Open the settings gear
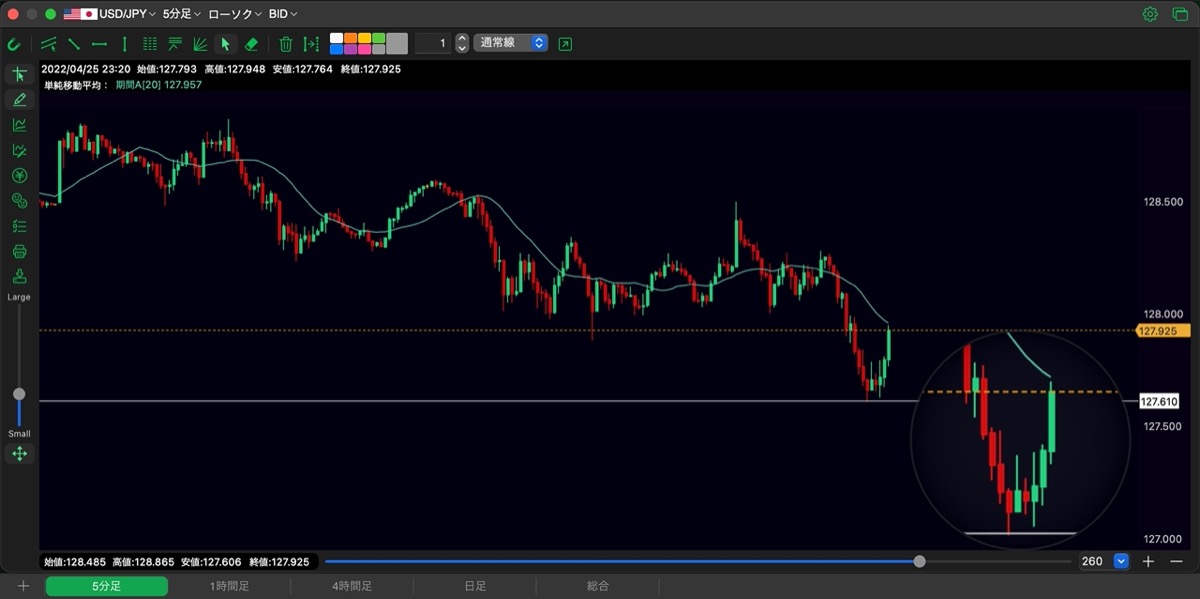The width and height of the screenshot is (1200, 599). [x=1150, y=14]
